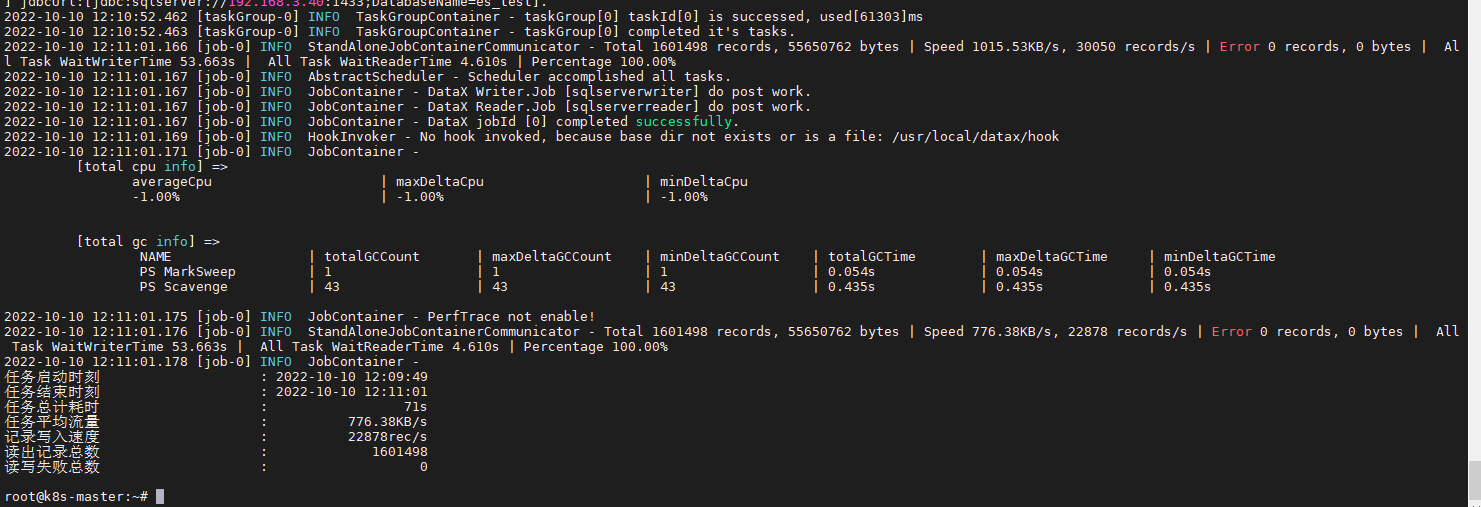Click the 1601498 value beside 读出记录总数
Viewport: 1481px width, 507px height.
(x=399, y=452)
